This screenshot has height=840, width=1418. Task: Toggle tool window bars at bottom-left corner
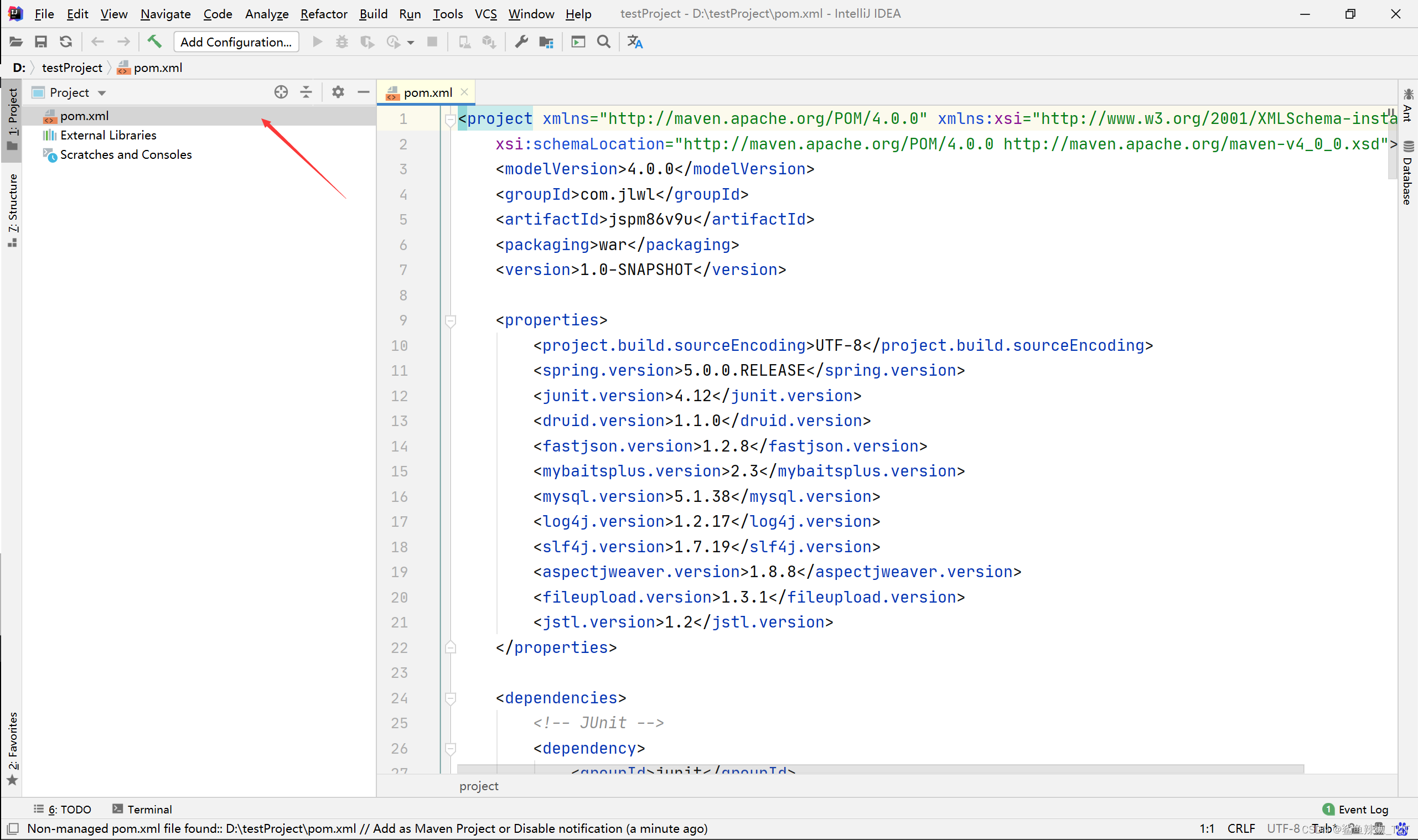point(13,829)
